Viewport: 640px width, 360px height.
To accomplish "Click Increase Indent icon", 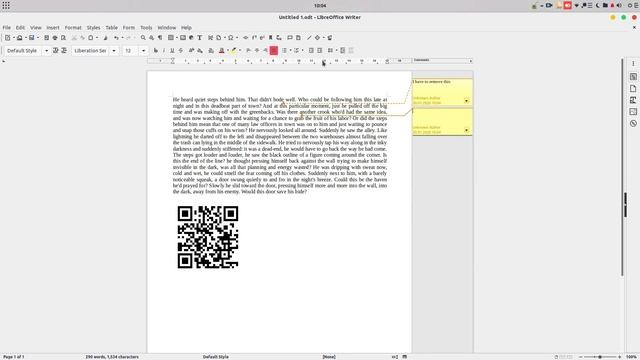I will coord(311,51).
